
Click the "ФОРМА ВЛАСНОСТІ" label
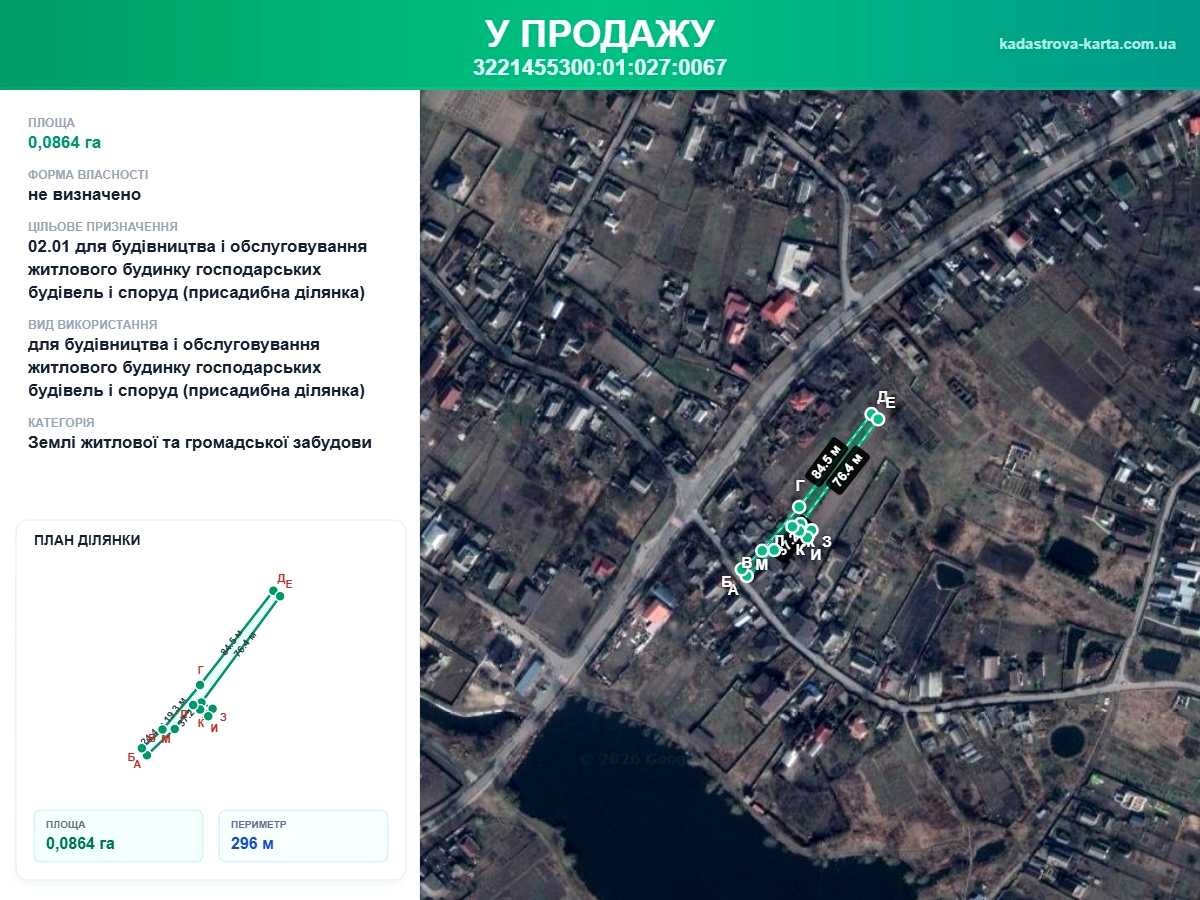(88, 175)
